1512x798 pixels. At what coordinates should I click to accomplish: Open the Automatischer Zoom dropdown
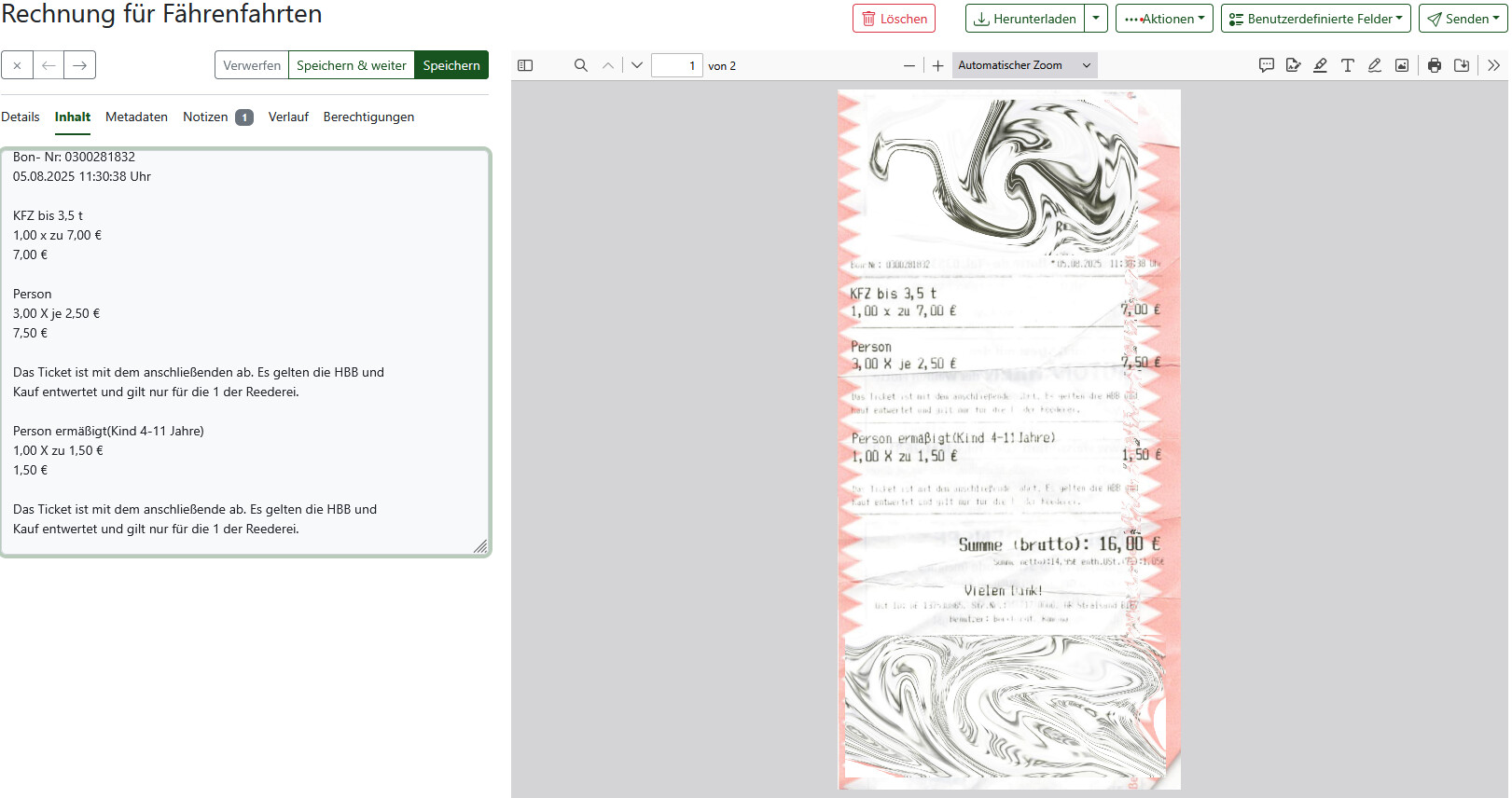1024,65
